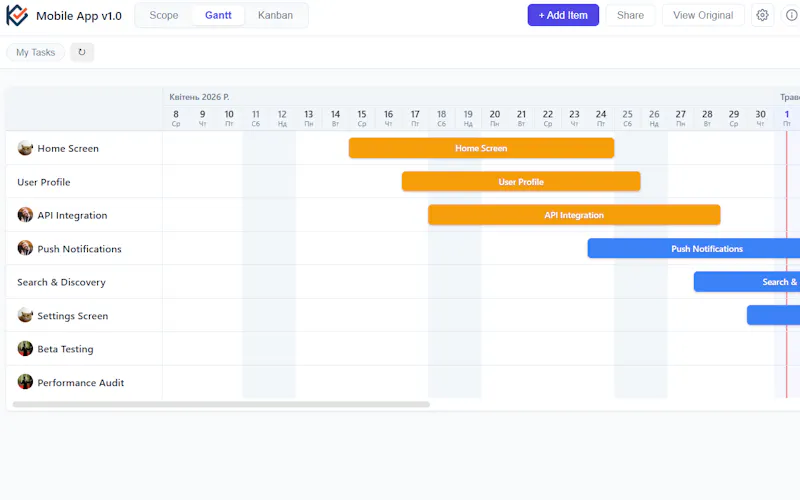Open the Push Notifications task row label
800x500 pixels.
click(x=79, y=249)
